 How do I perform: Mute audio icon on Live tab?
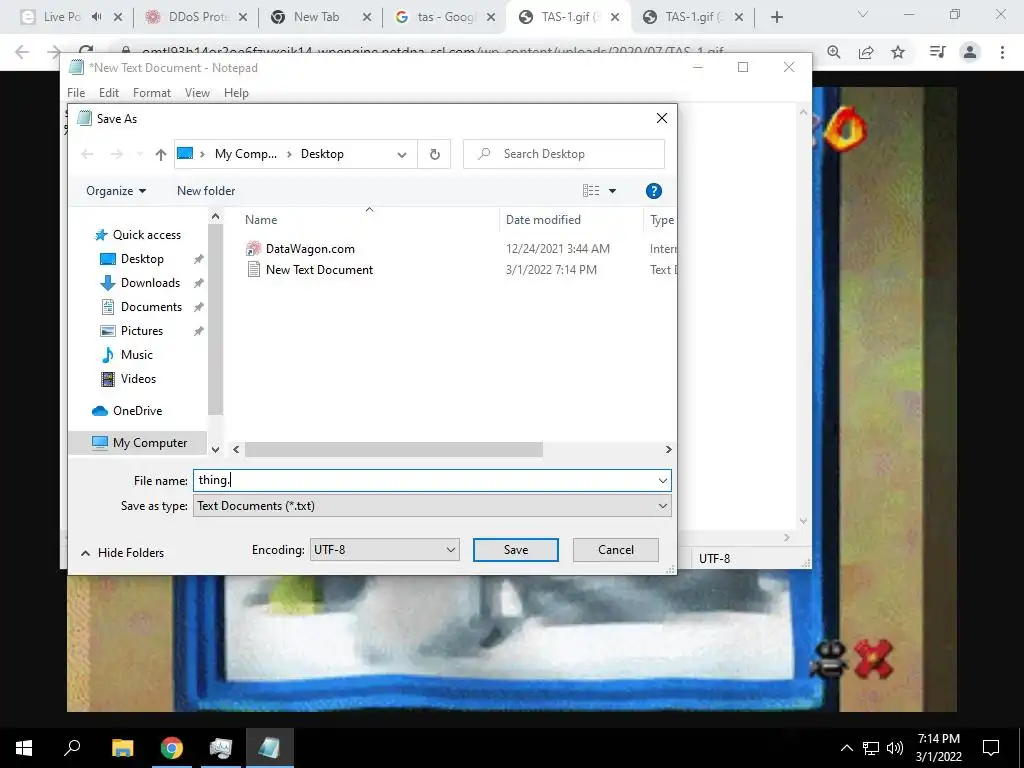(97, 17)
